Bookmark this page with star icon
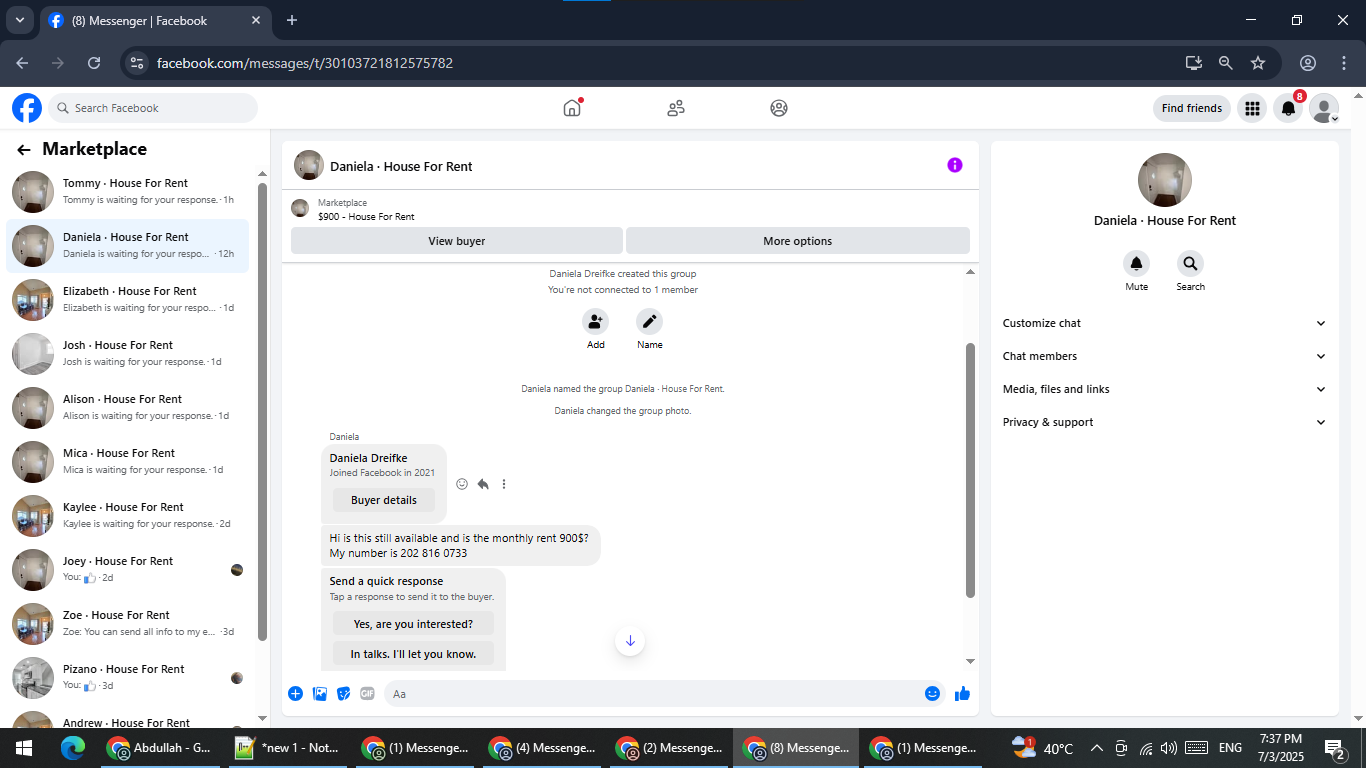 (x=1258, y=63)
